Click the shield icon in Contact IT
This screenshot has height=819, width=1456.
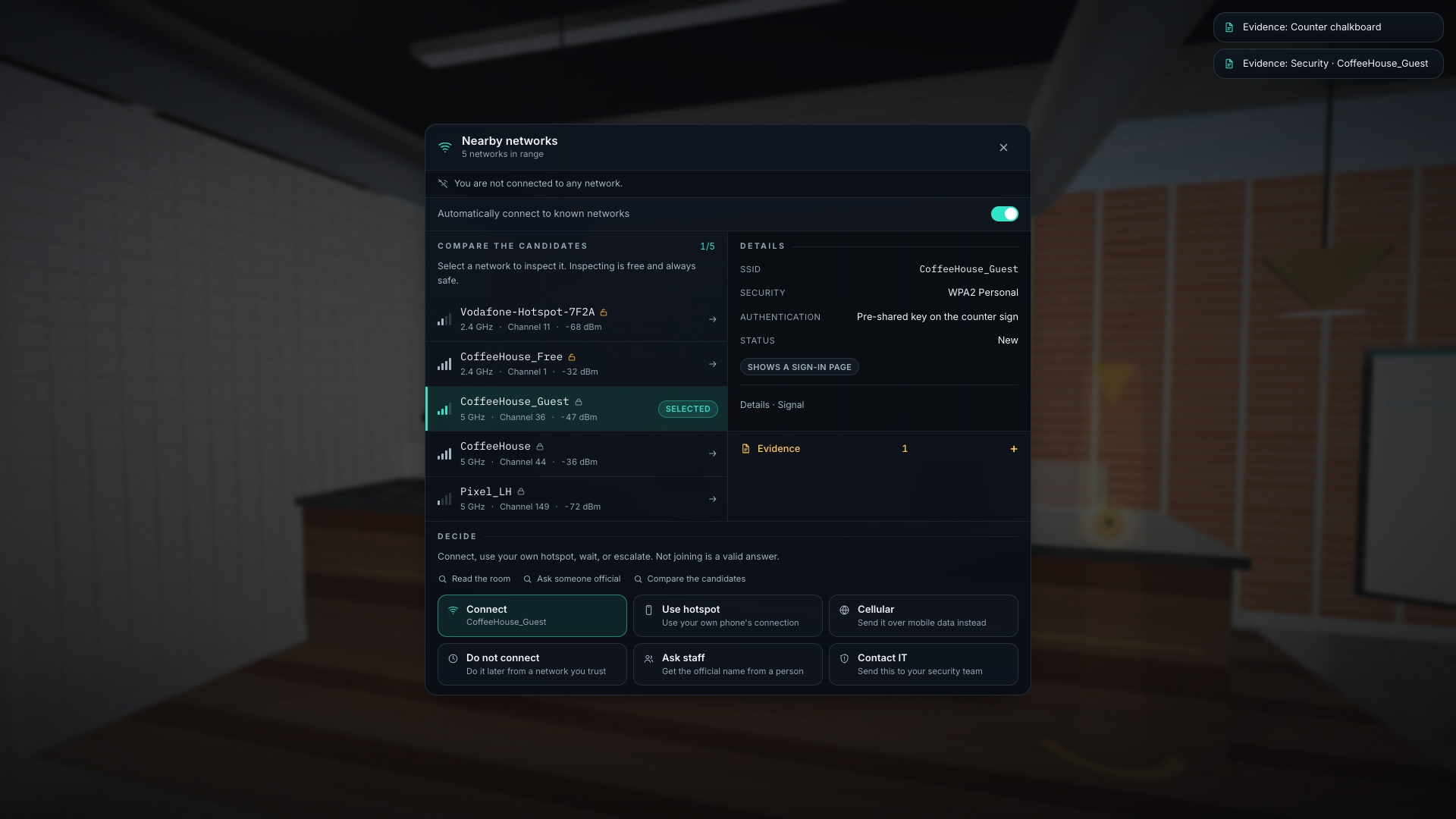[x=844, y=658]
